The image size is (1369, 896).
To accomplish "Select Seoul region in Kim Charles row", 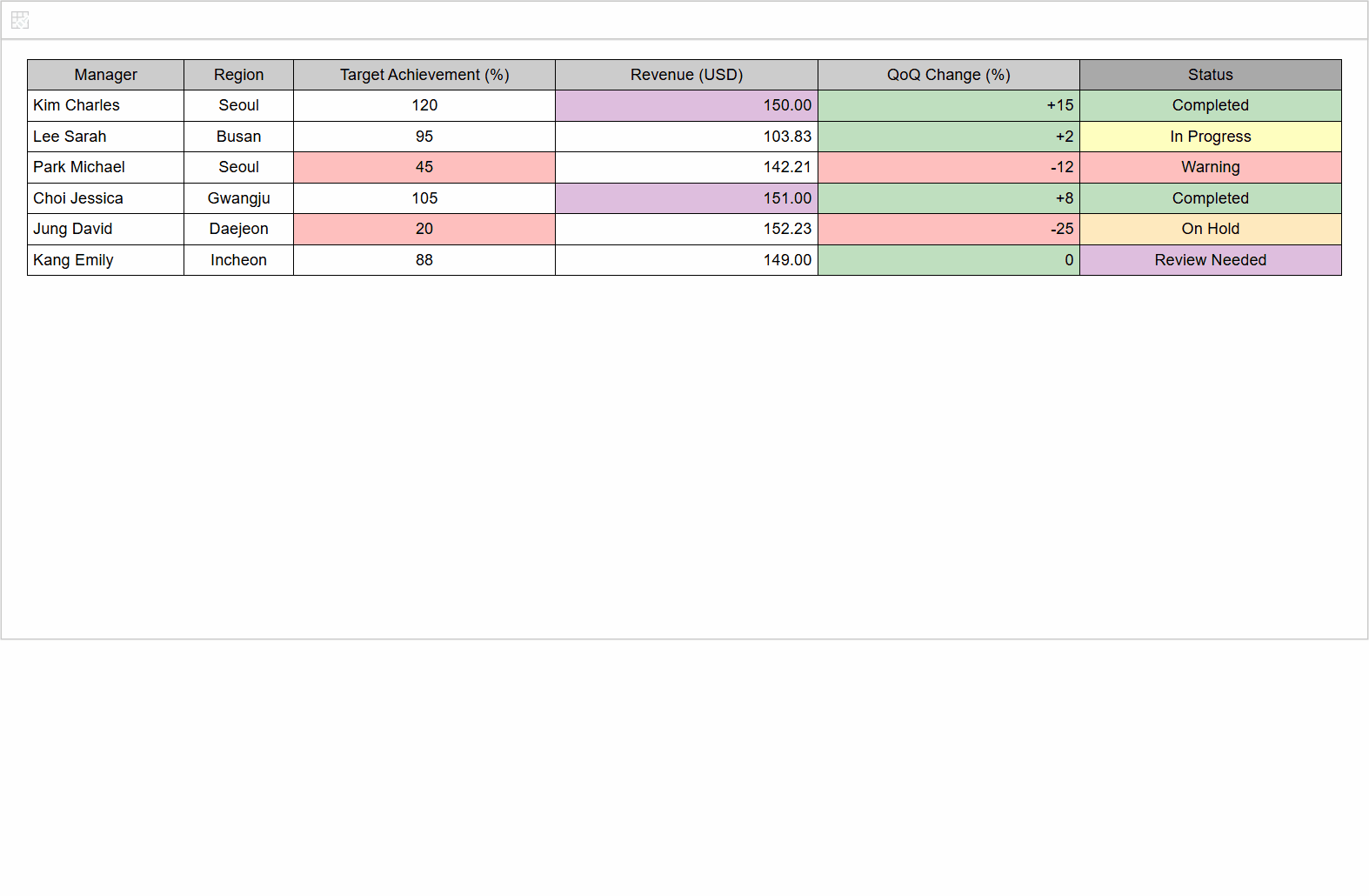I will coord(238,105).
